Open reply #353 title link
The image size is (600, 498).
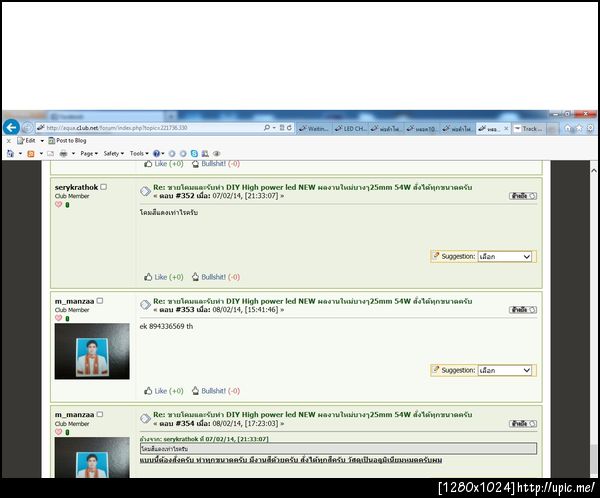coord(312,301)
